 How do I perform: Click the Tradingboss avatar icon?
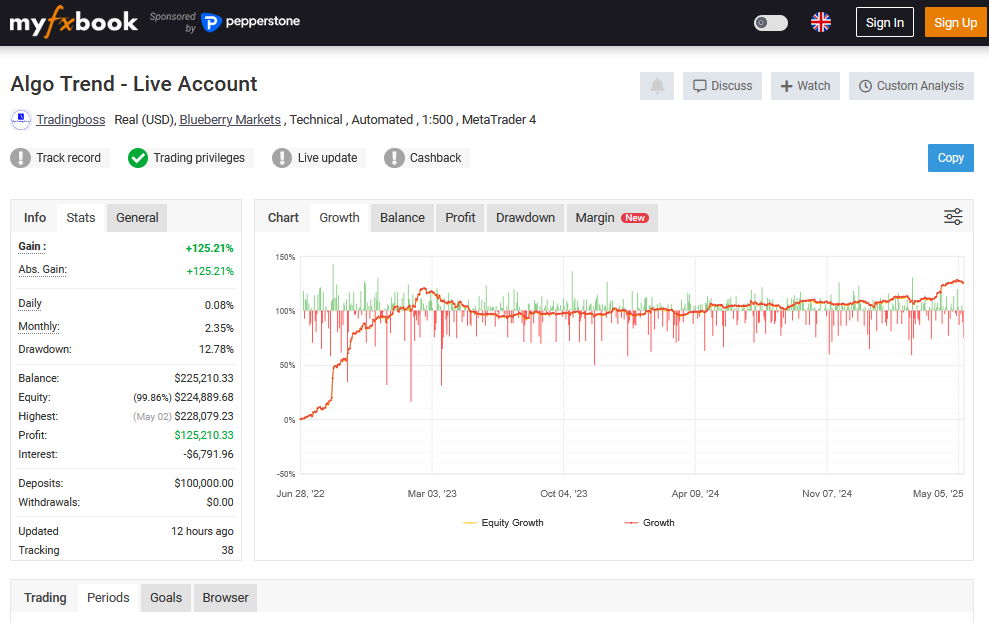click(21, 119)
